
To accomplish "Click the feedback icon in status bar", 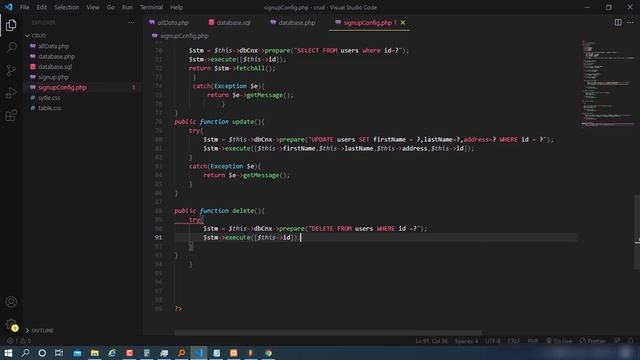I will 617,341.
